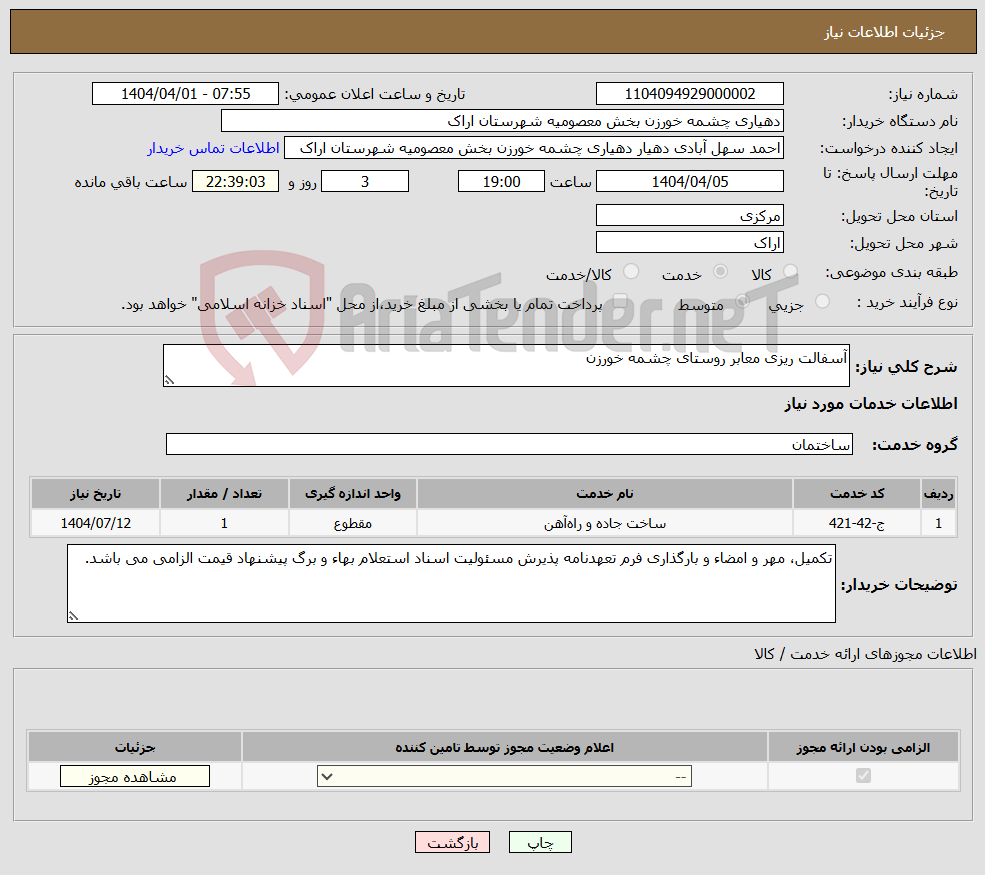This screenshot has width=985, height=875.
Task: Click the remaining days field showing 3
Action: point(365,182)
